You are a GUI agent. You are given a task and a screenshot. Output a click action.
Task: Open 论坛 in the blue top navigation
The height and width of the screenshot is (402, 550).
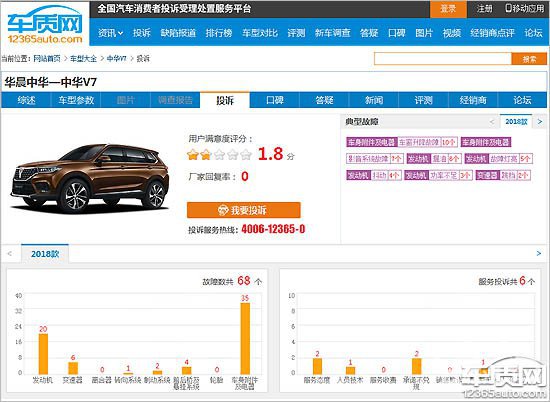(x=534, y=33)
